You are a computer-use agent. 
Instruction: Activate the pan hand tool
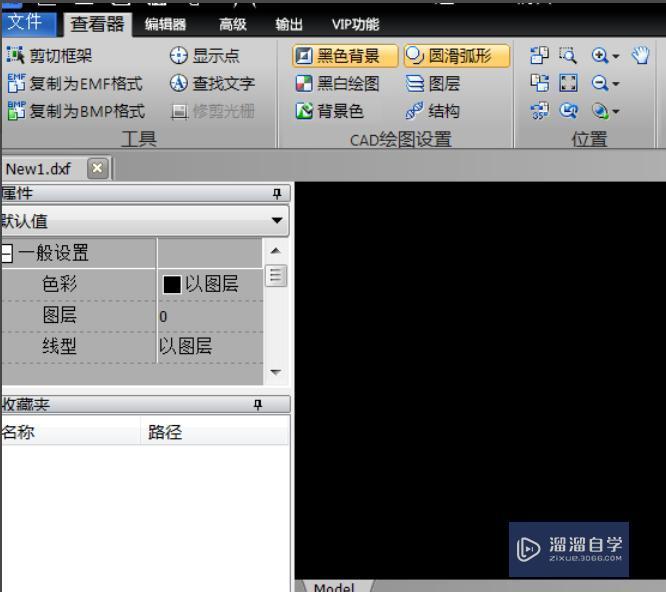tap(640, 55)
